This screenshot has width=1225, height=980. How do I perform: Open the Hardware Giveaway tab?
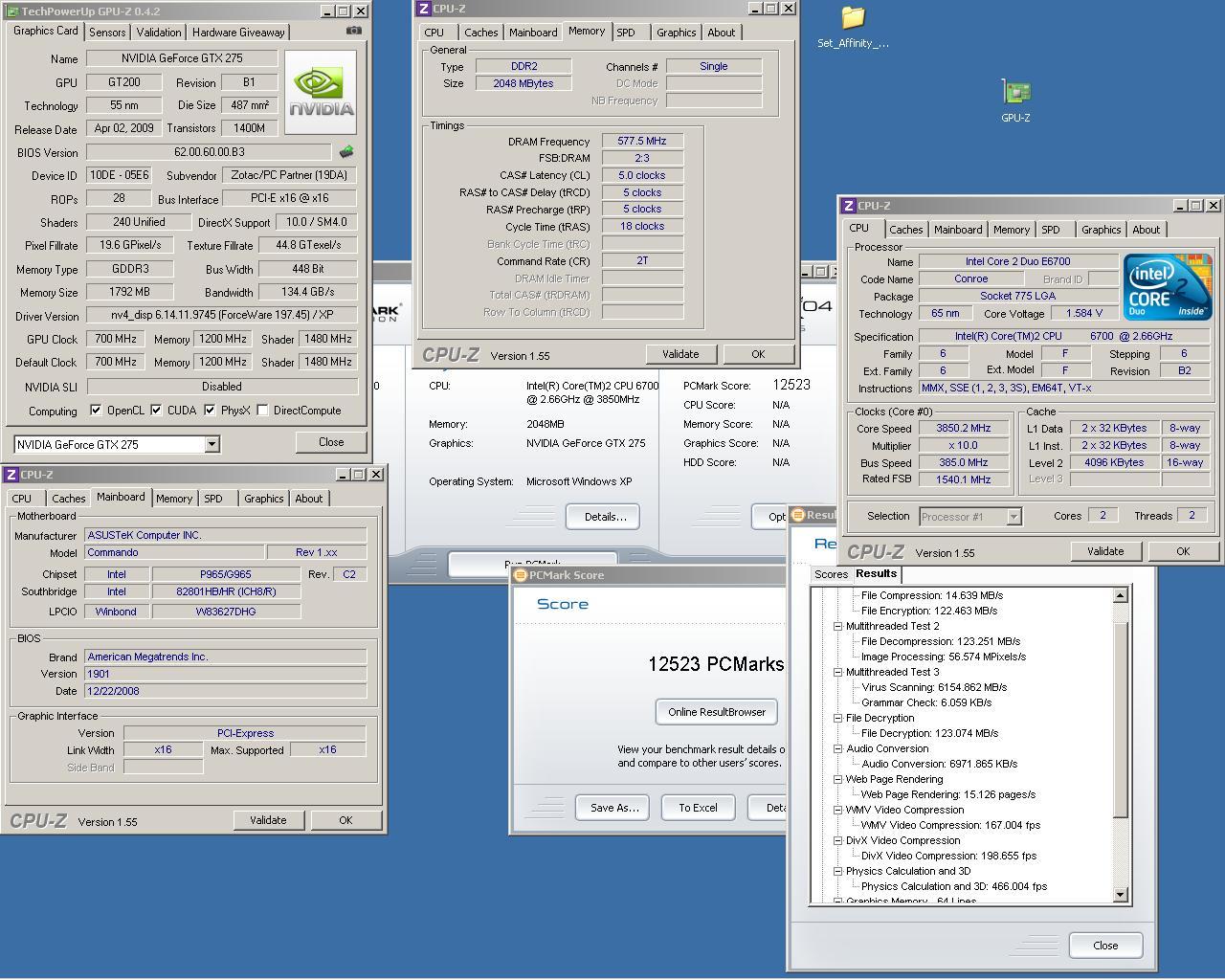[x=238, y=33]
